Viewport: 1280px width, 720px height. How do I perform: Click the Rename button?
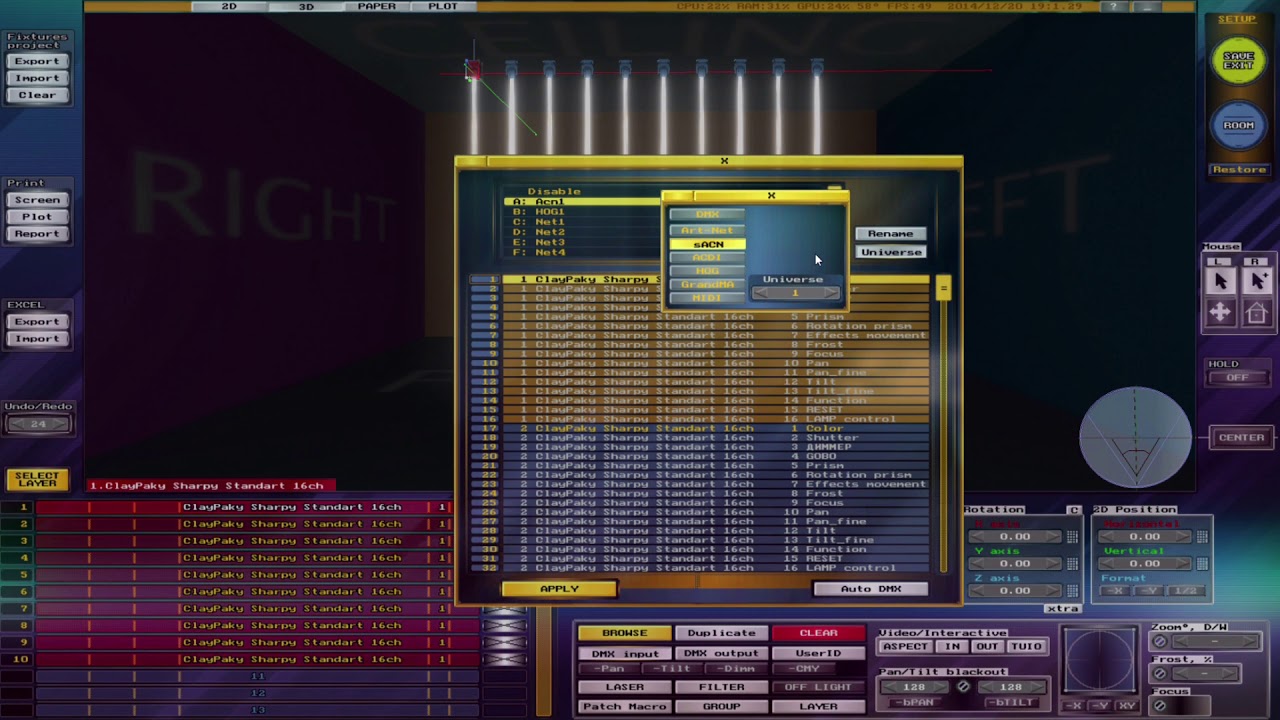point(890,234)
